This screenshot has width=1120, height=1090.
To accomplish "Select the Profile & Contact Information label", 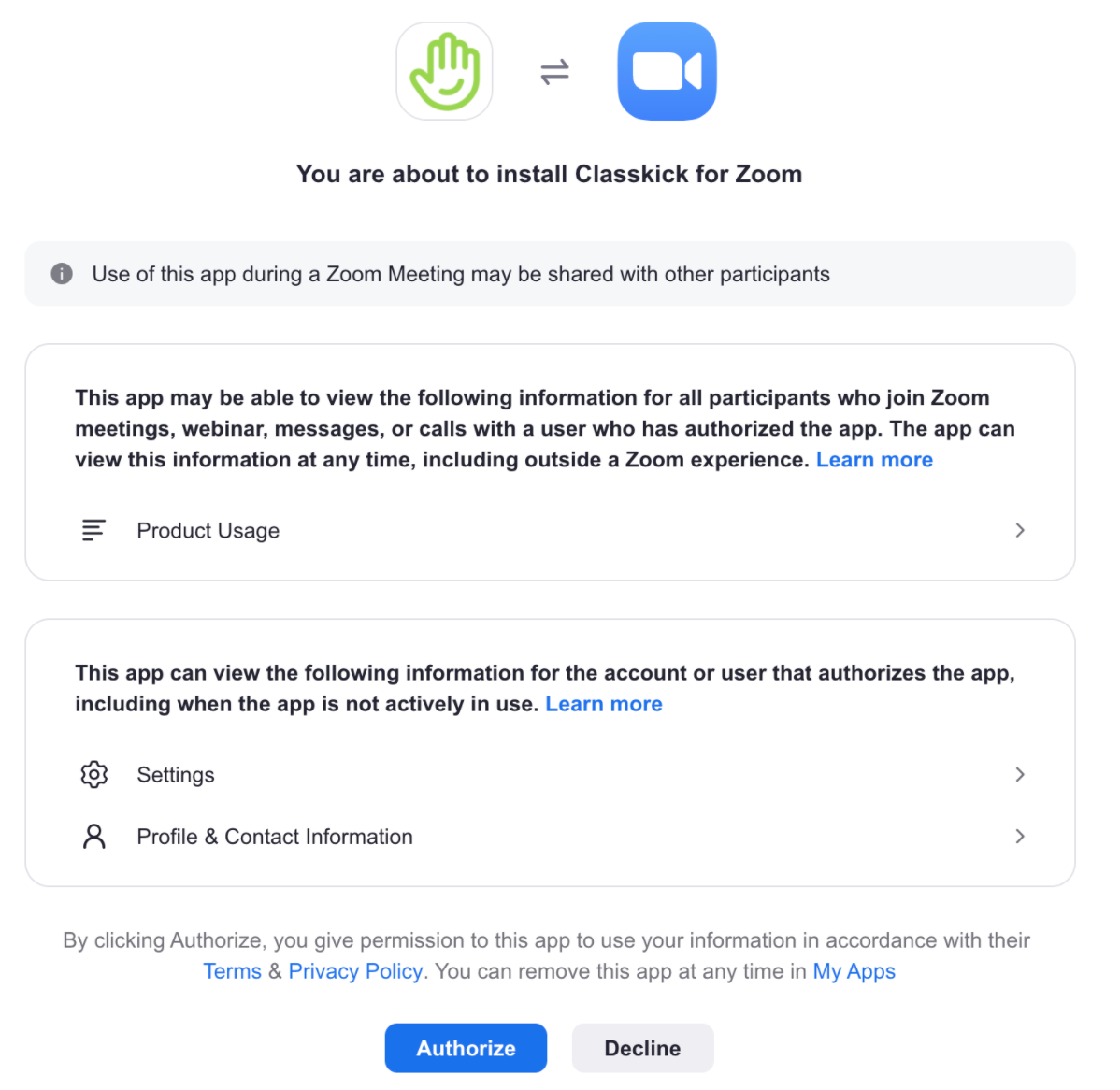I will tap(275, 837).
